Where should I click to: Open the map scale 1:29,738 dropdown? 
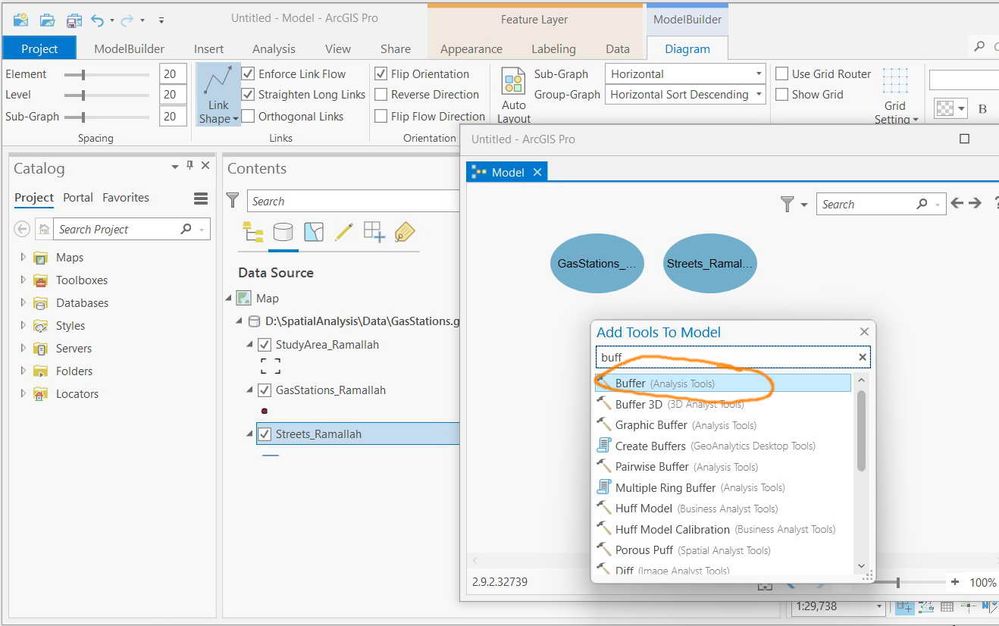point(879,607)
